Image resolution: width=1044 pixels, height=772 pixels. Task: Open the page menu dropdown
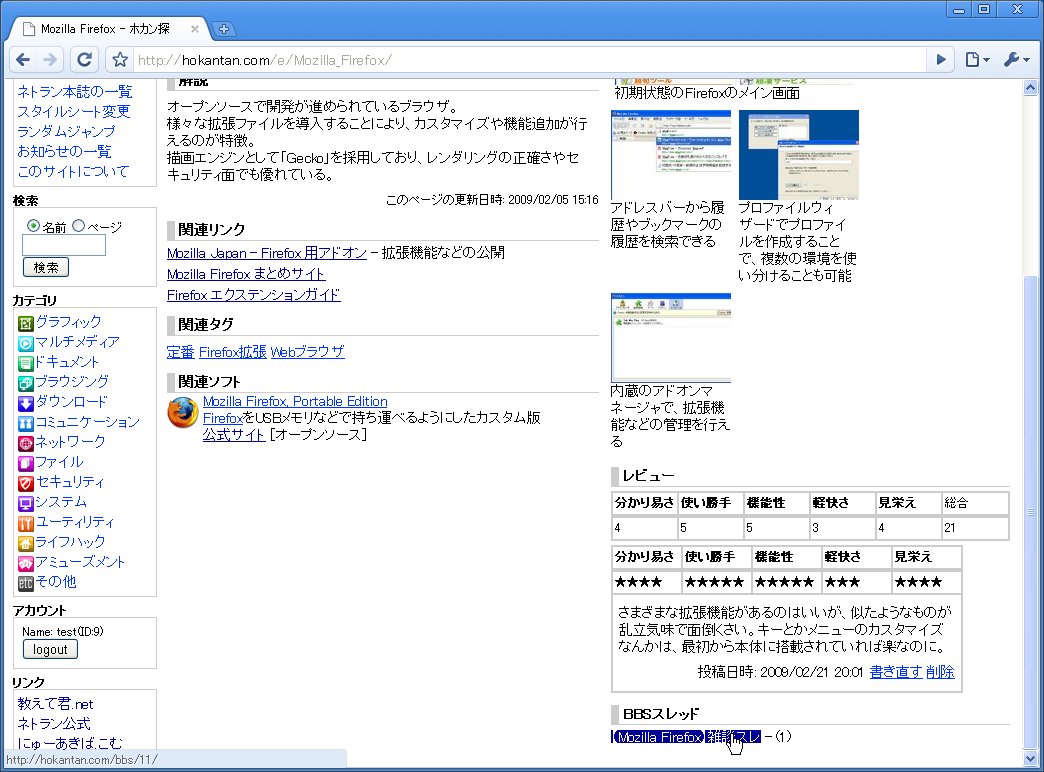click(977, 60)
